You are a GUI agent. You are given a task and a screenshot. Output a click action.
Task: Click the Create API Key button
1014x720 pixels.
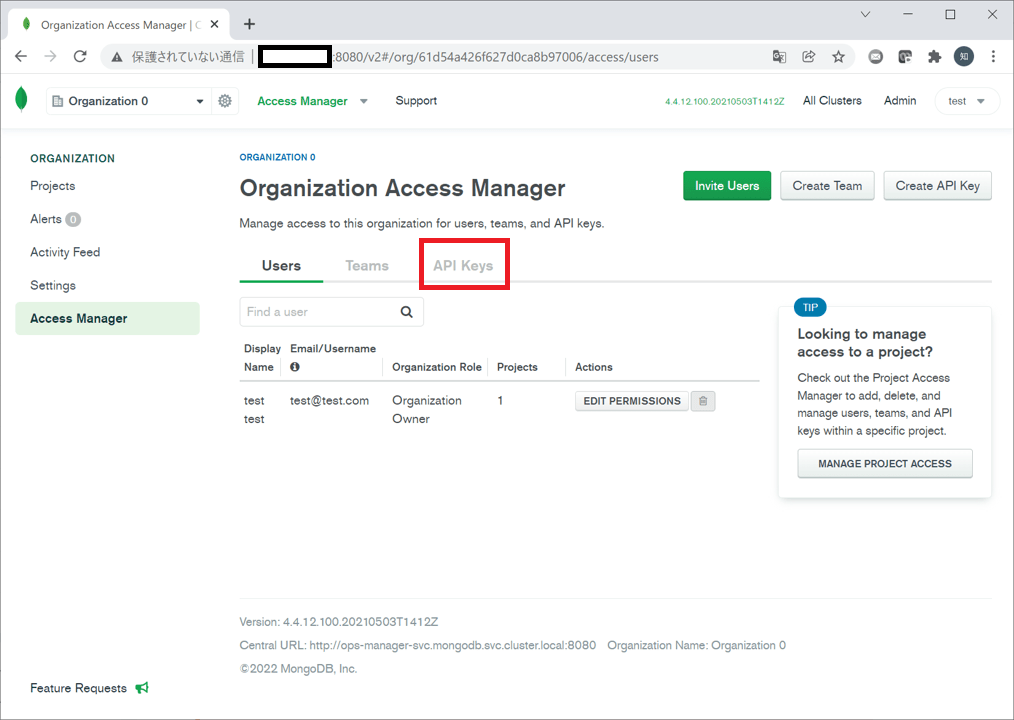936,185
